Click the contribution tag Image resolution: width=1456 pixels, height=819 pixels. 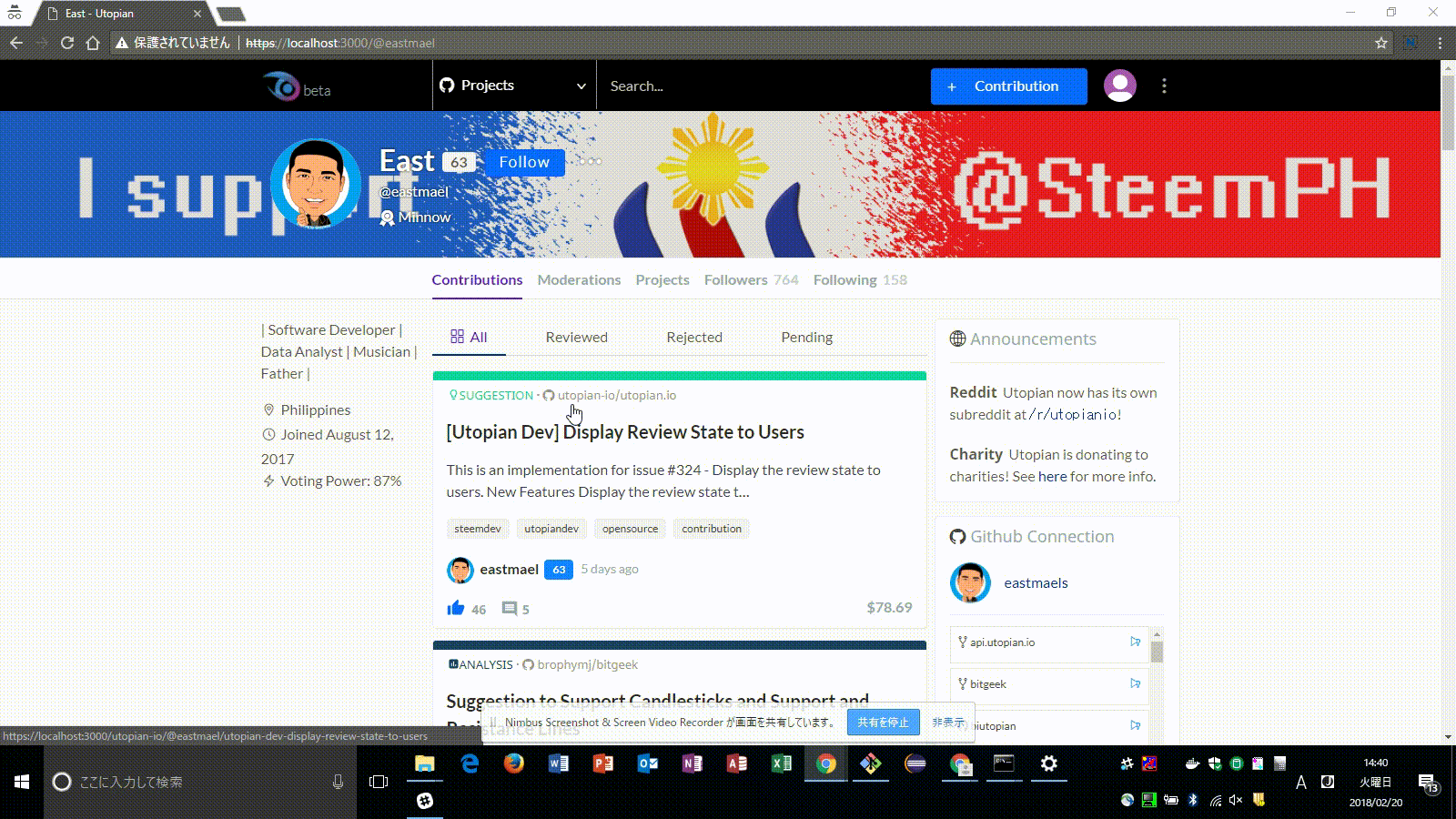point(712,529)
